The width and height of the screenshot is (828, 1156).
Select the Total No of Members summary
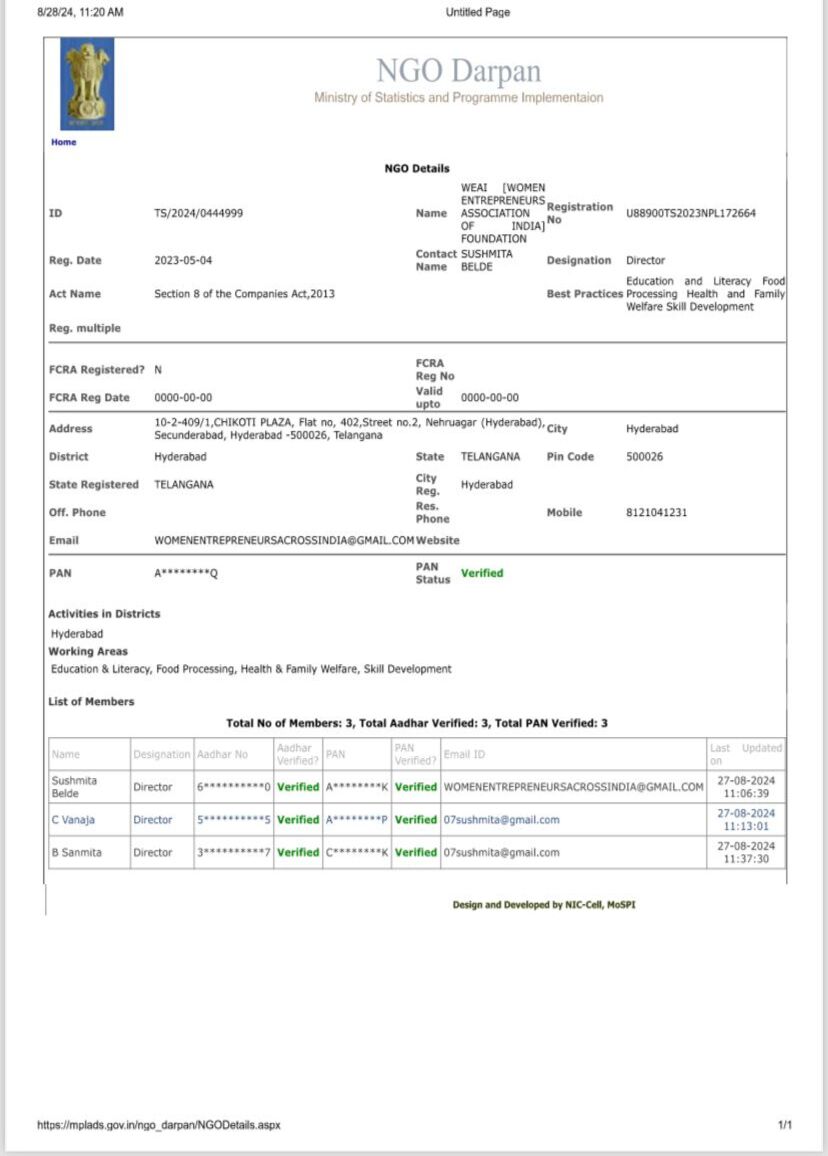(x=417, y=723)
